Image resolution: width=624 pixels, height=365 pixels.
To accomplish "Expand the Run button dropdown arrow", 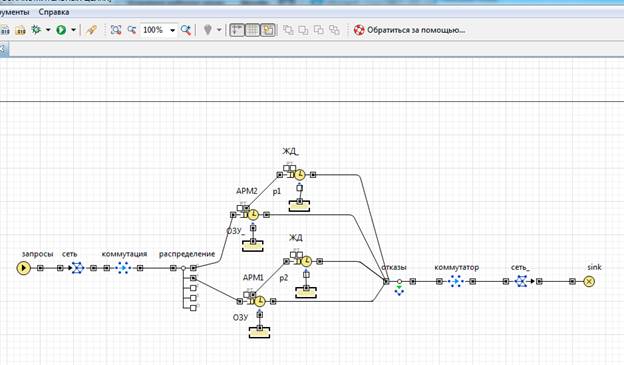I will point(73,30).
